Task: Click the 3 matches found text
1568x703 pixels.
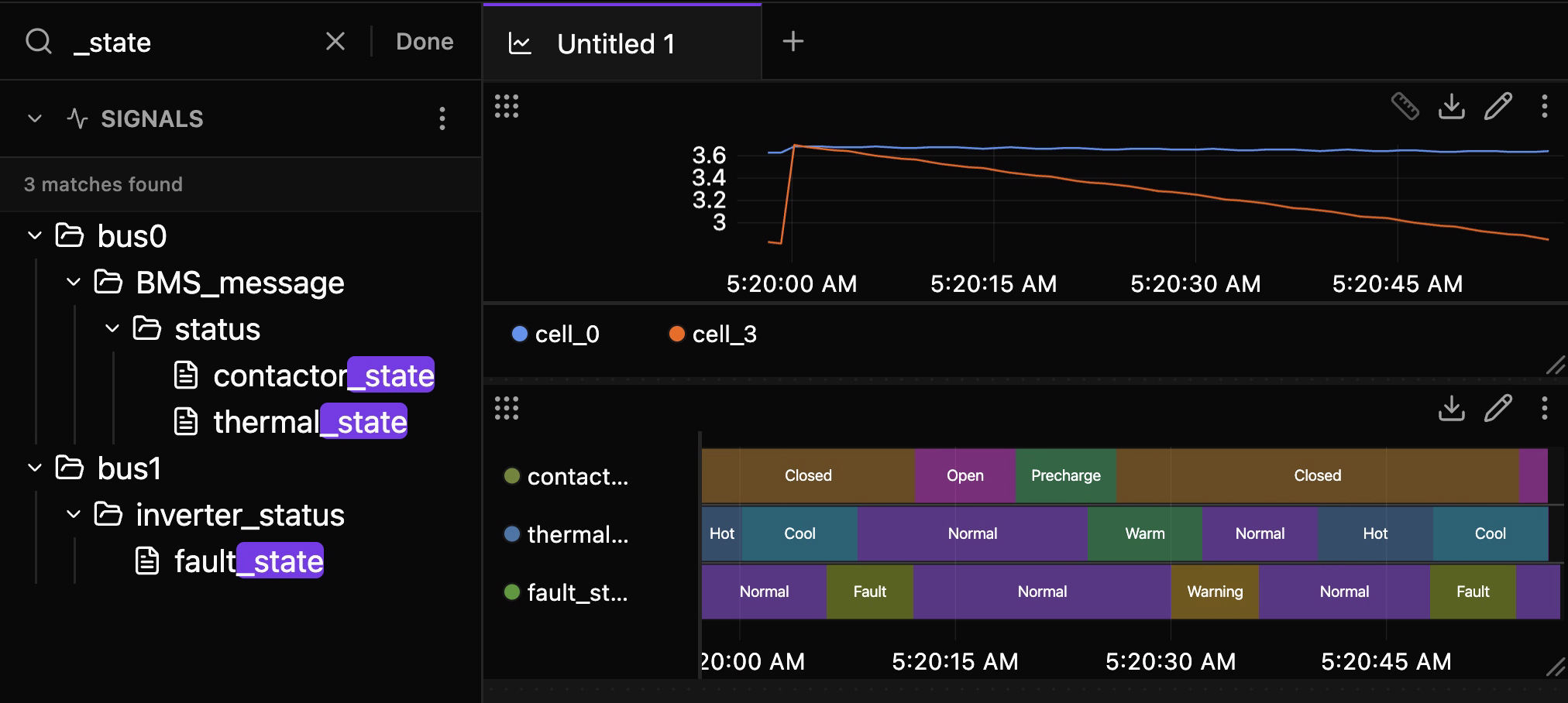Action: coord(103,184)
